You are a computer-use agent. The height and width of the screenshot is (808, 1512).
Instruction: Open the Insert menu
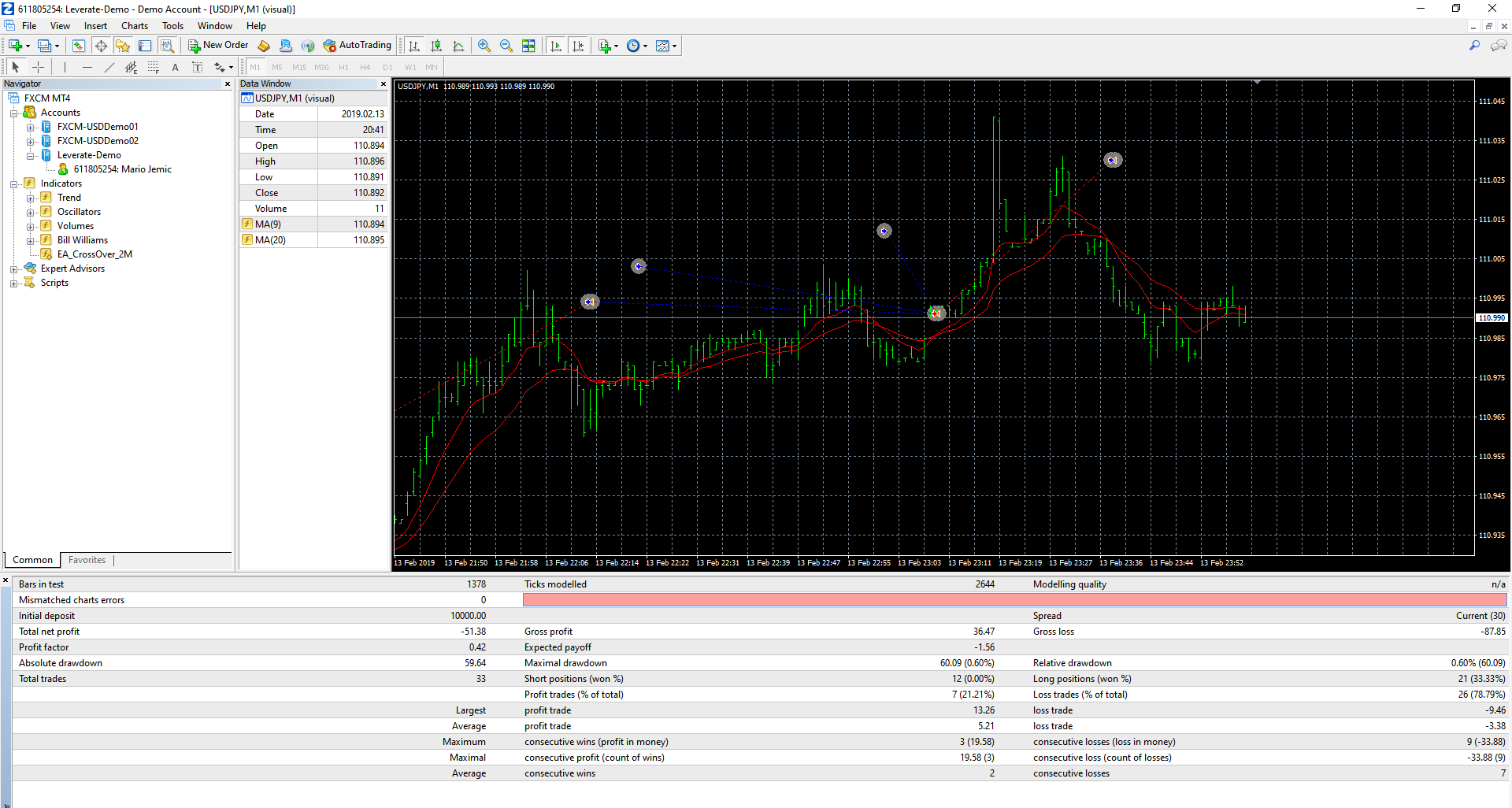[95, 26]
